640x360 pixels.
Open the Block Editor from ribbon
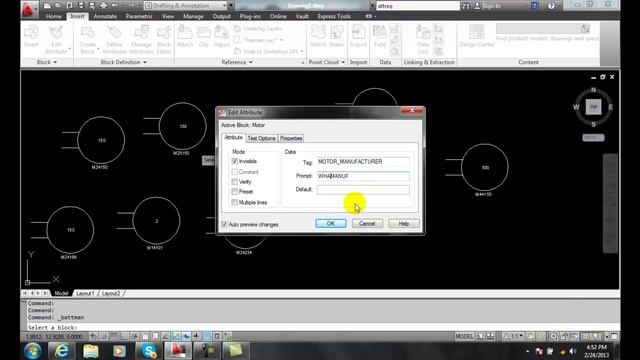click(x=164, y=32)
